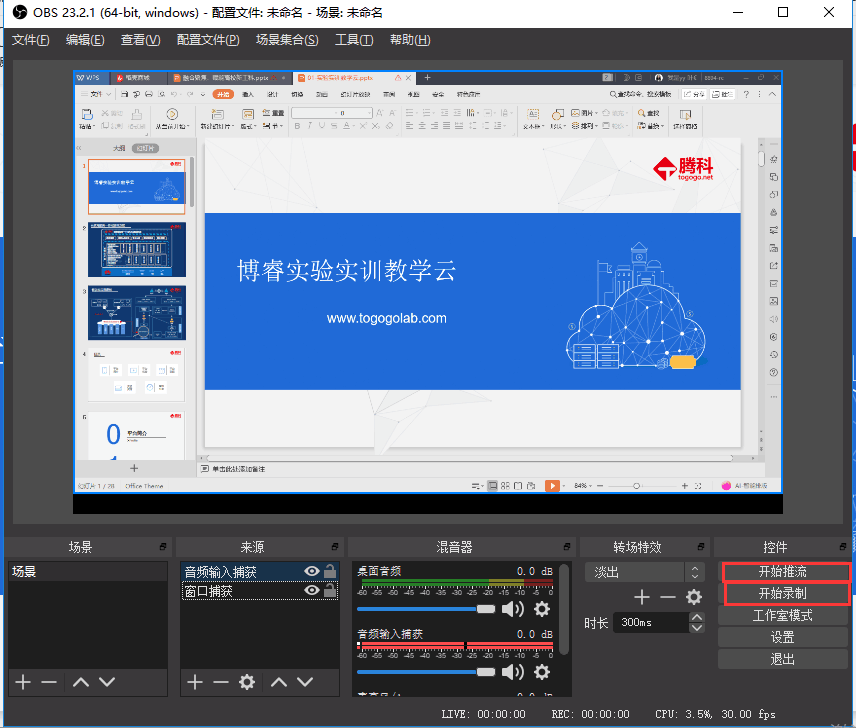856x728 pixels.
Task: Open 设置 settings from the controls panel
Action: tap(782, 637)
